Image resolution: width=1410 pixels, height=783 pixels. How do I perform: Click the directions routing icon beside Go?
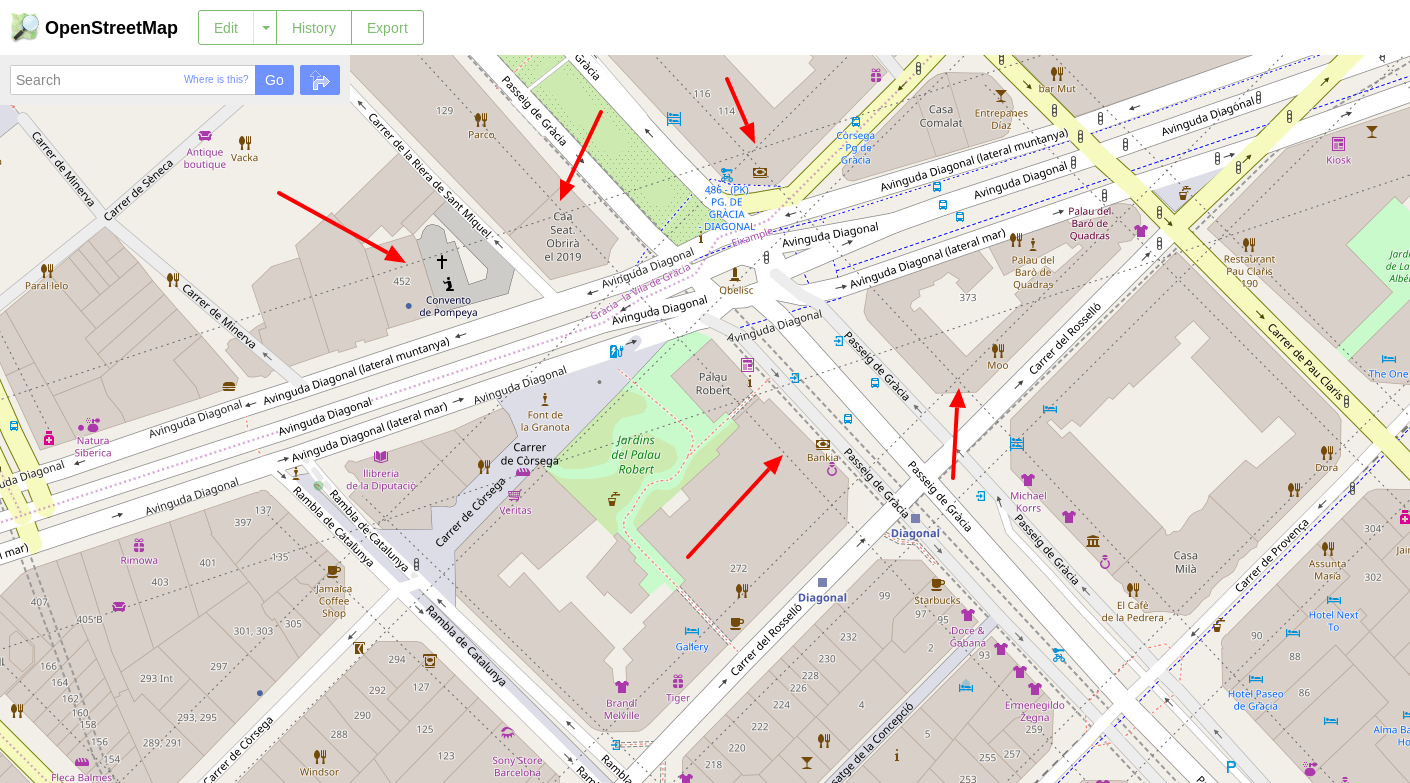[319, 80]
